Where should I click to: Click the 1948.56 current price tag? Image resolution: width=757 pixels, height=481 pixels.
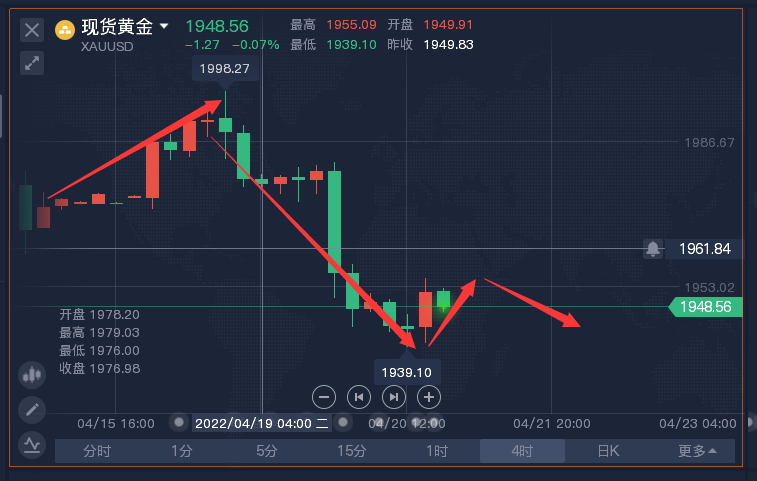[705, 307]
